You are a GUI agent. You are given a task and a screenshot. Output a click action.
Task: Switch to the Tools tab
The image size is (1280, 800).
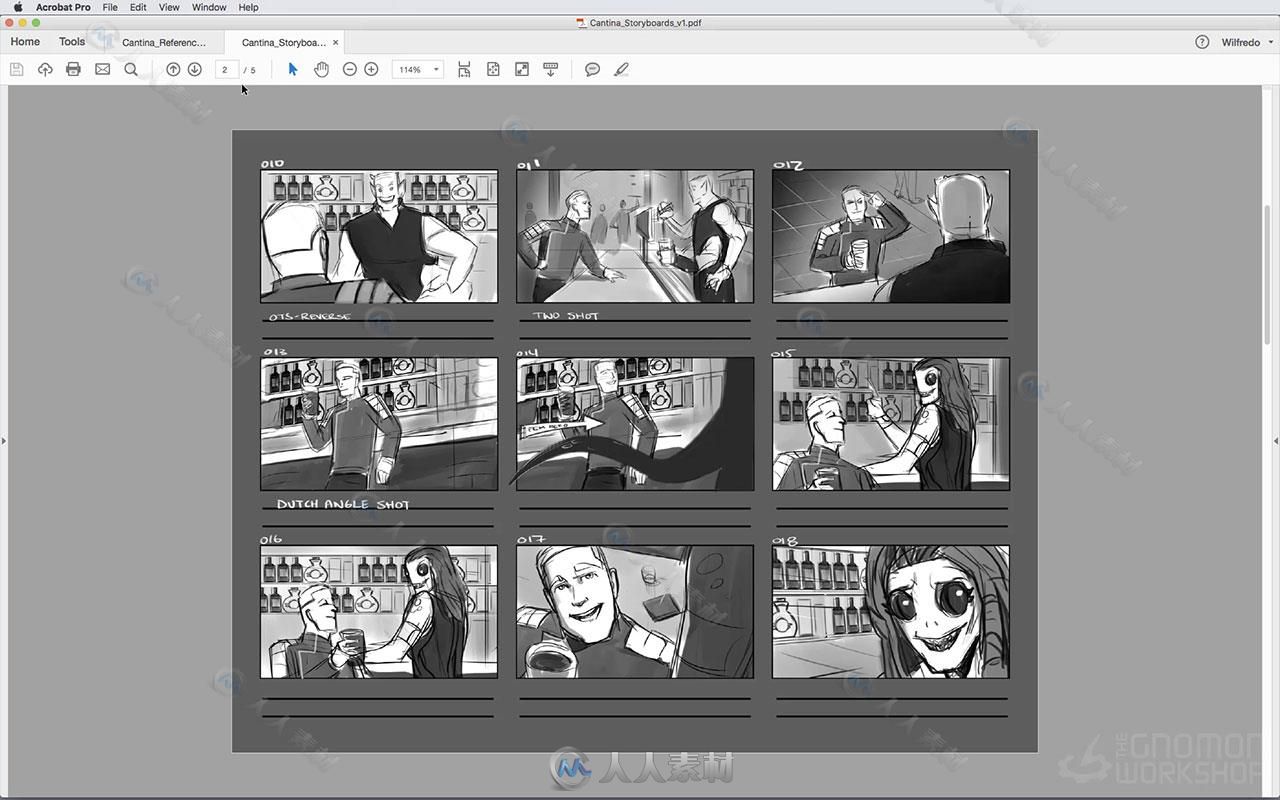(x=72, y=42)
